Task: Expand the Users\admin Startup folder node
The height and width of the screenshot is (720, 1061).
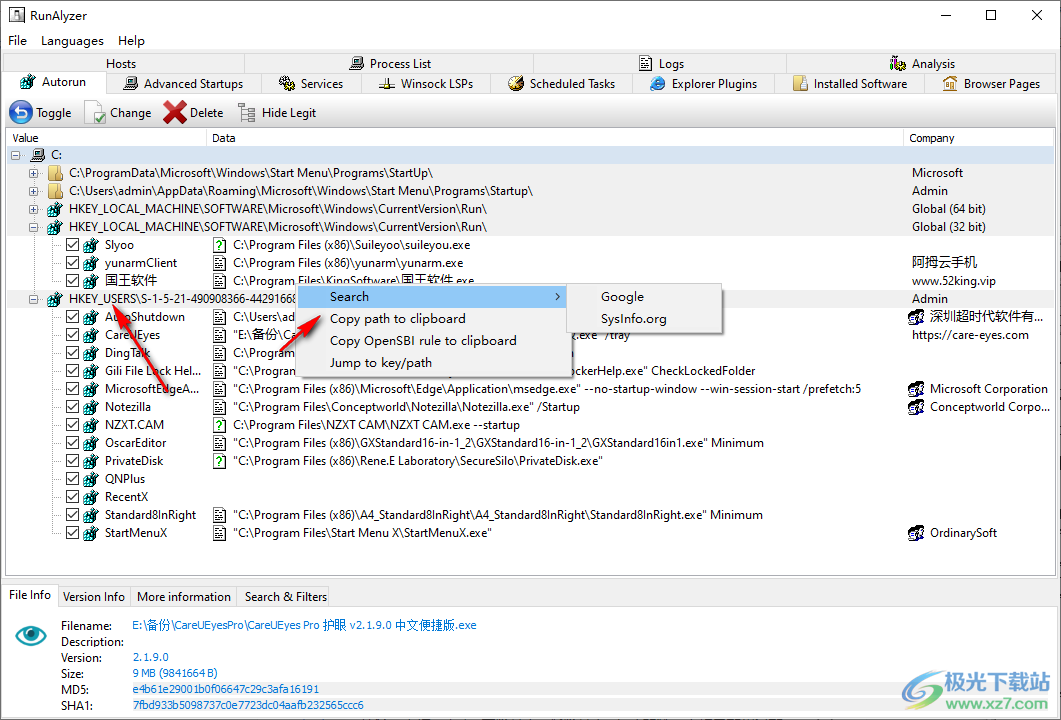Action: pos(33,191)
